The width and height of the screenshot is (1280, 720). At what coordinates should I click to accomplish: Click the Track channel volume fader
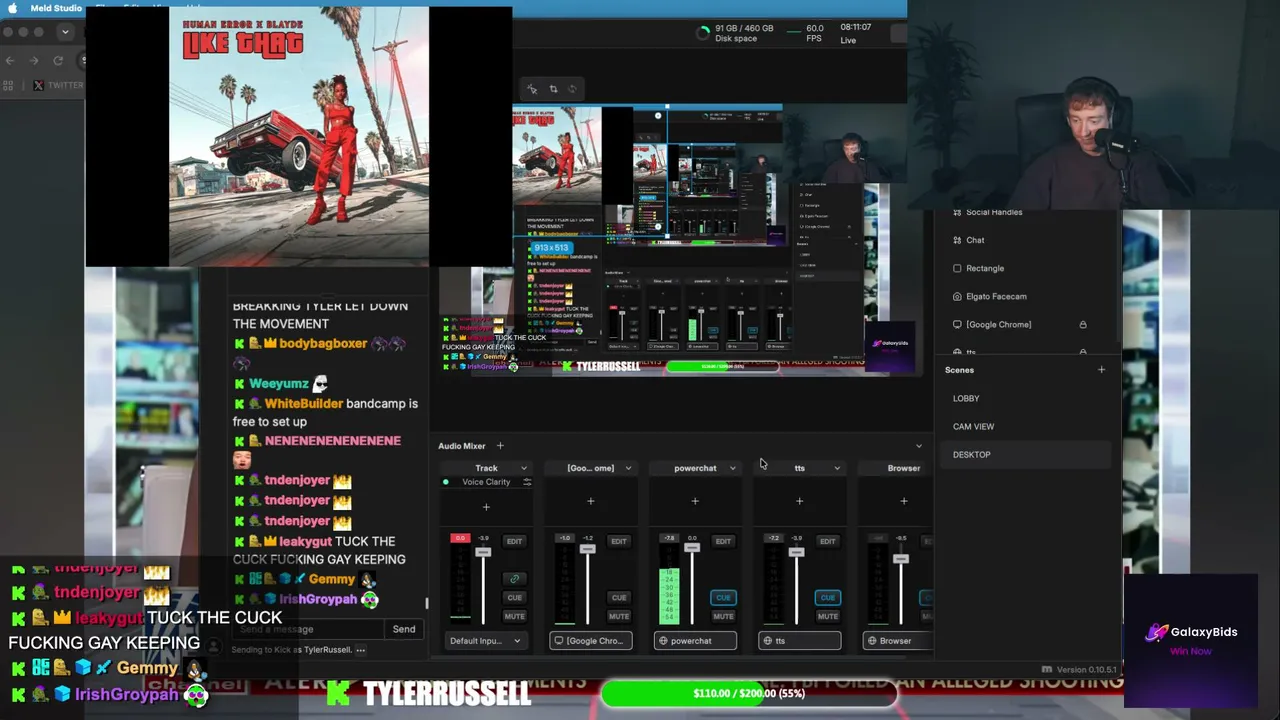click(483, 552)
